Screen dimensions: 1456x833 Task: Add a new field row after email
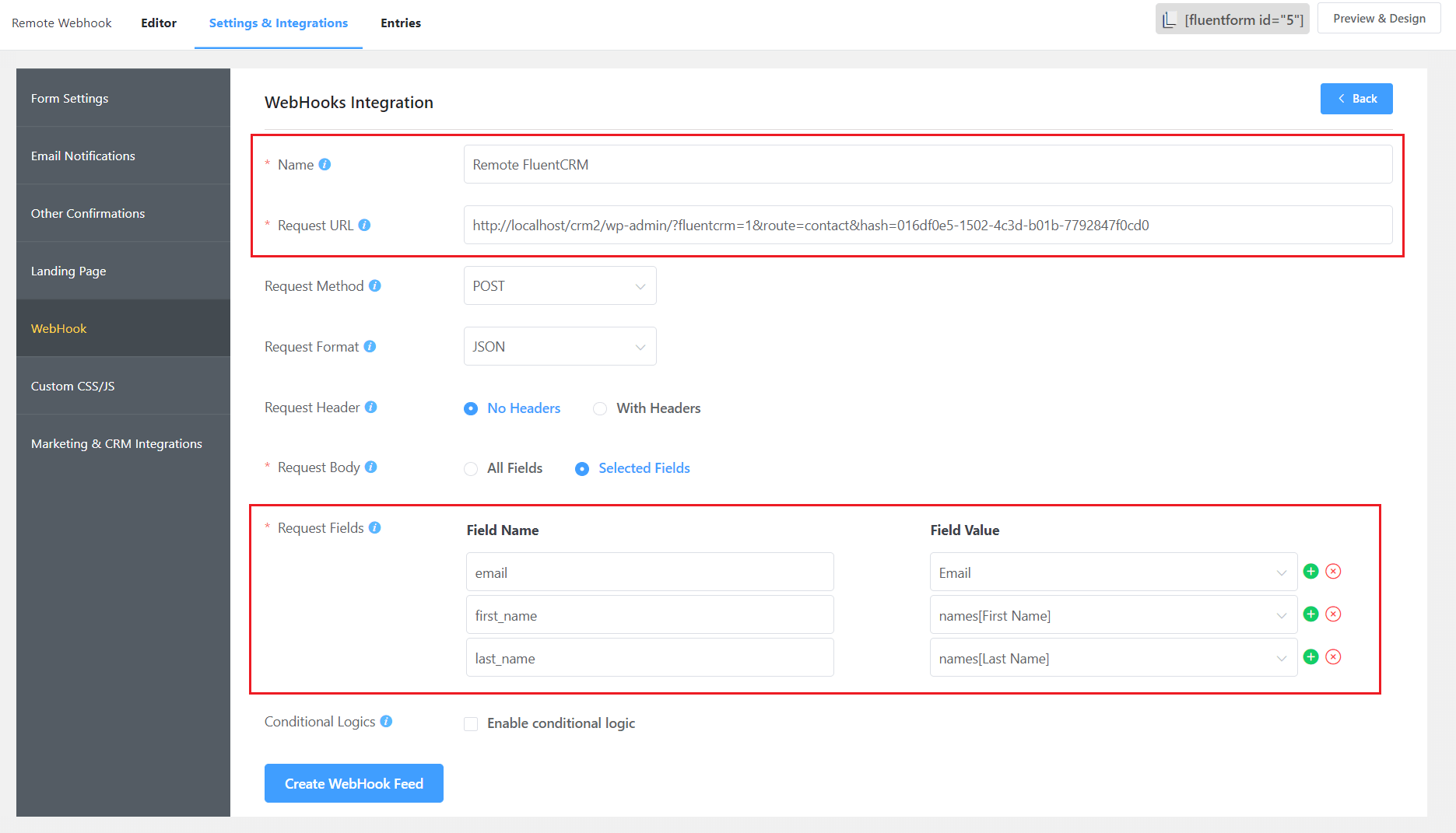[1310, 571]
